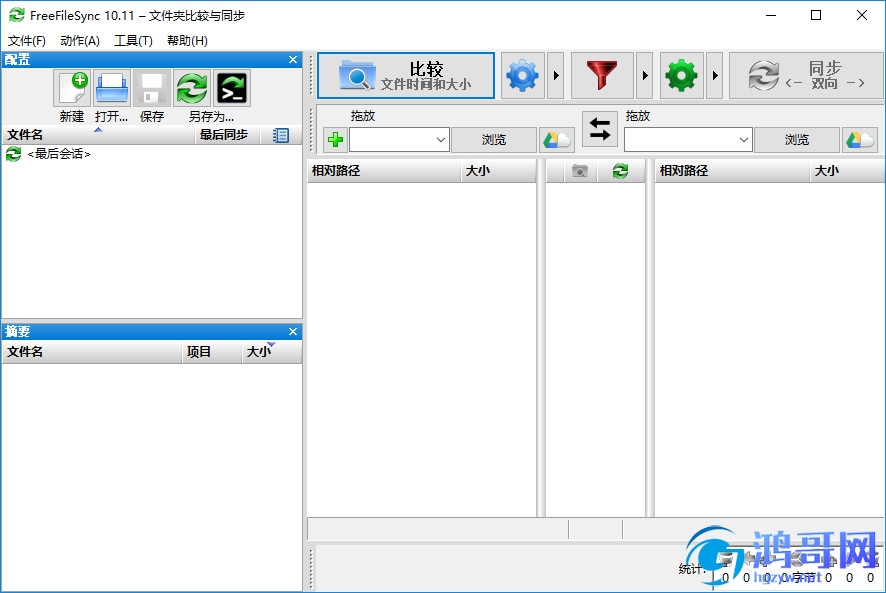Open synchronization settings via green gear icon
This screenshot has height=593, width=886.
(x=681, y=76)
